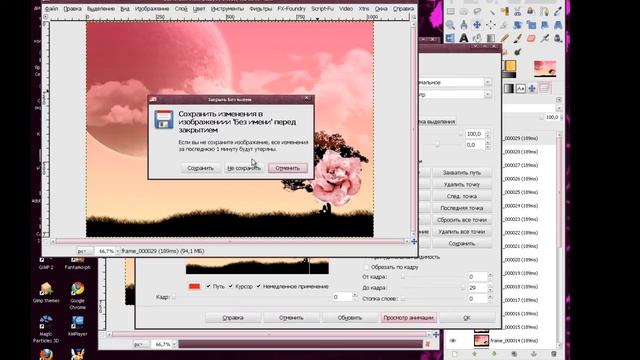Image resolution: width=640 pixels, height=360 pixels.
Task: Toggle Немедленное применение checkbox
Action: (x=258, y=286)
